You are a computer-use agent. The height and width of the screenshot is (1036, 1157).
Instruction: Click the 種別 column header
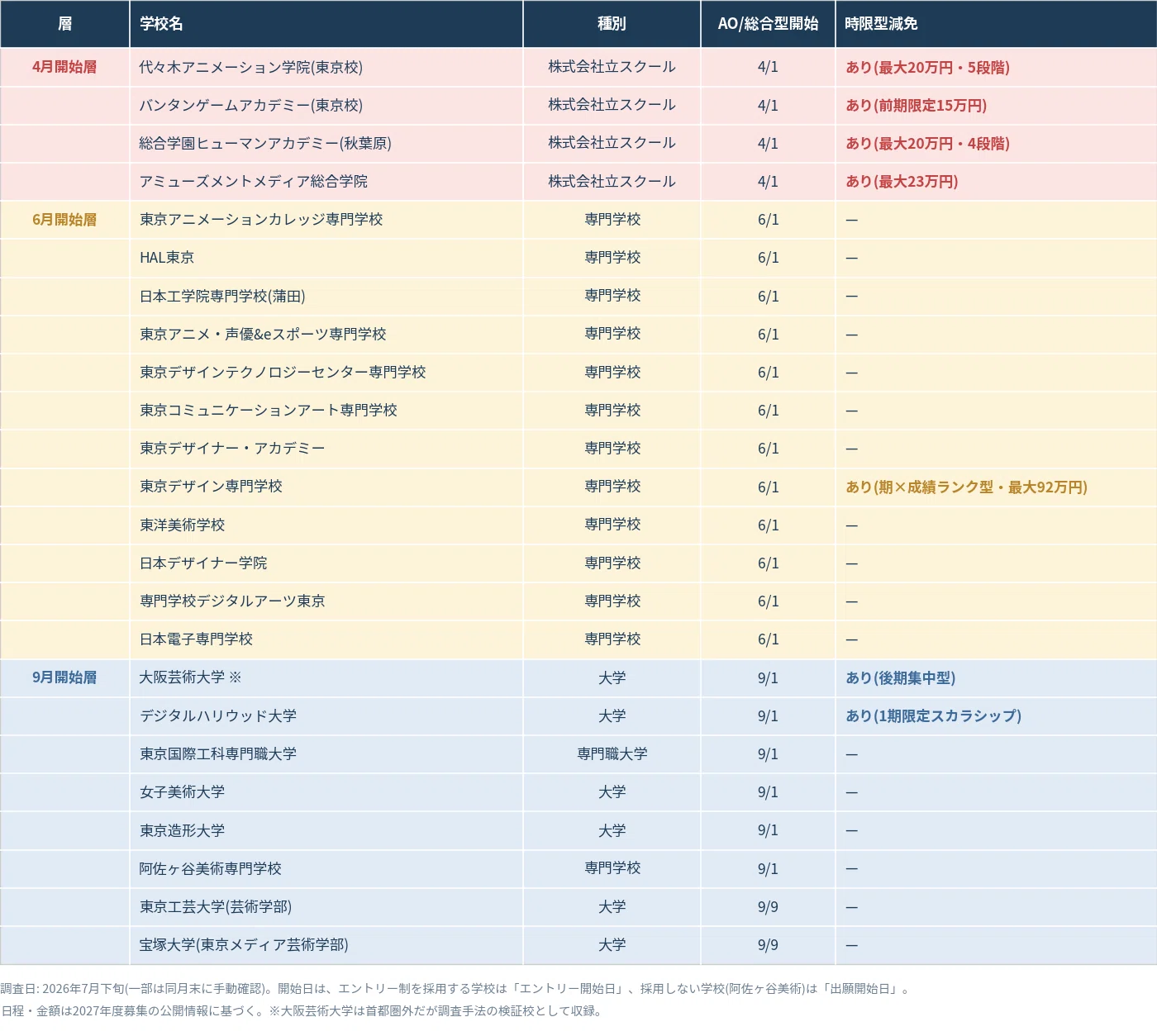(612, 24)
